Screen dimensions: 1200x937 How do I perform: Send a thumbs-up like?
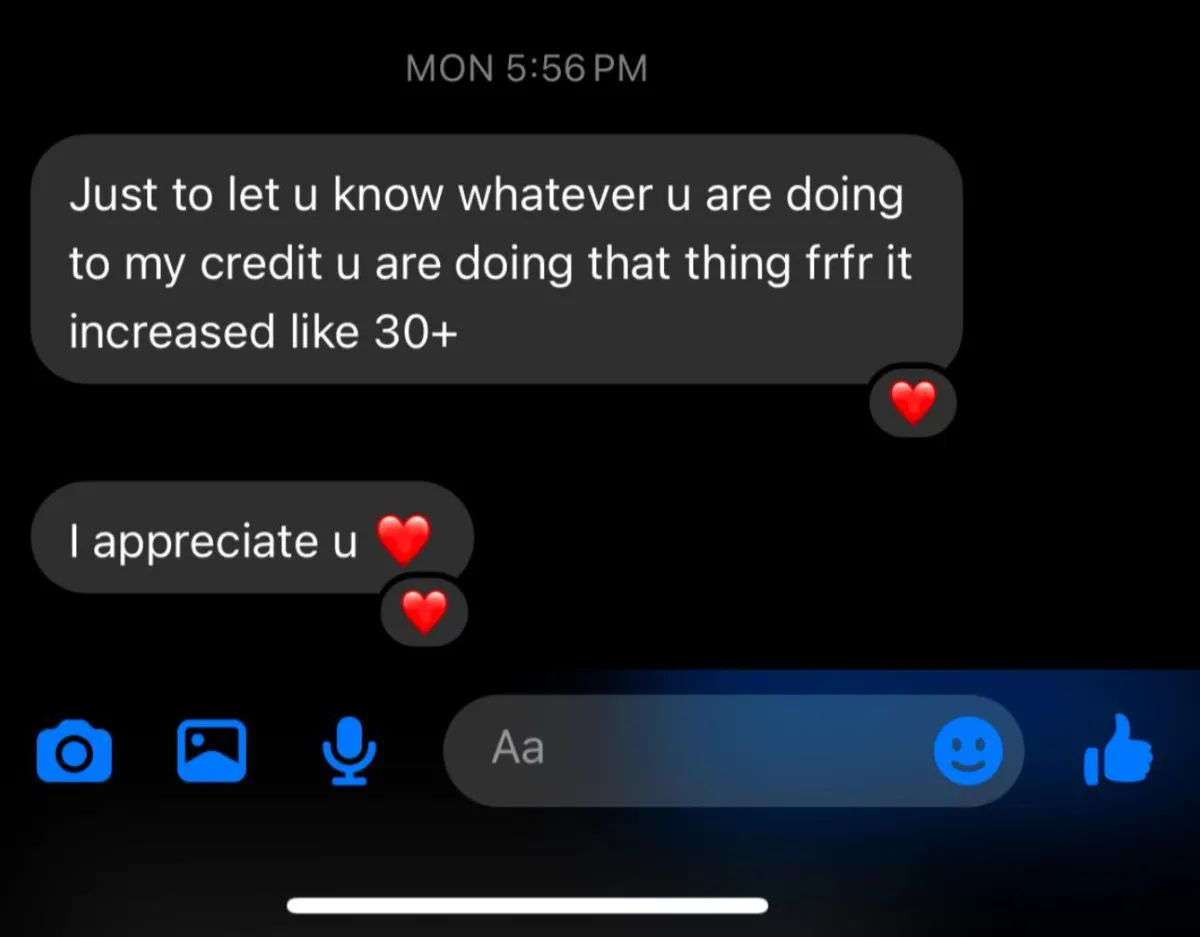pos(1118,750)
